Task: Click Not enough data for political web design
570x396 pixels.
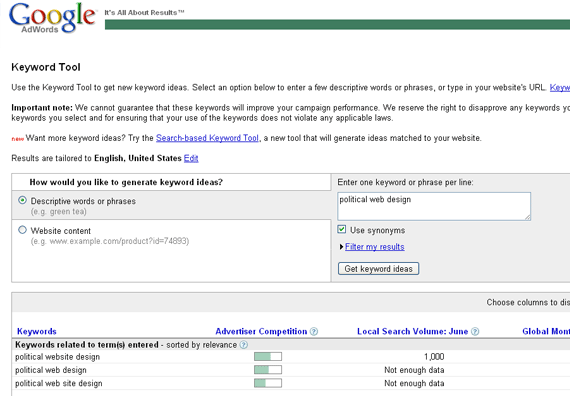Action: 414,370
